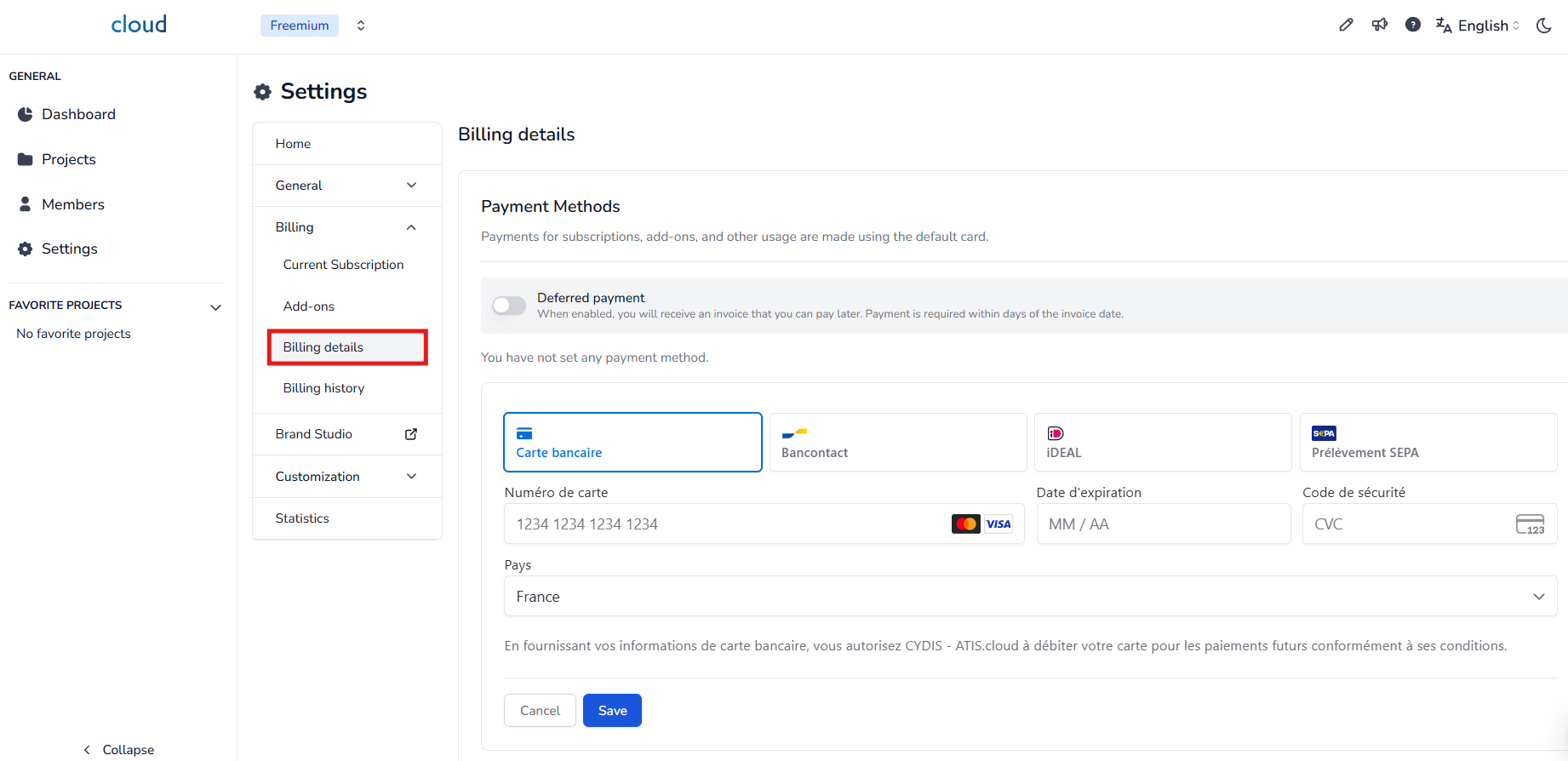This screenshot has height=761, width=1568.
Task: Open Current Subscription menu item
Action: tap(343, 265)
